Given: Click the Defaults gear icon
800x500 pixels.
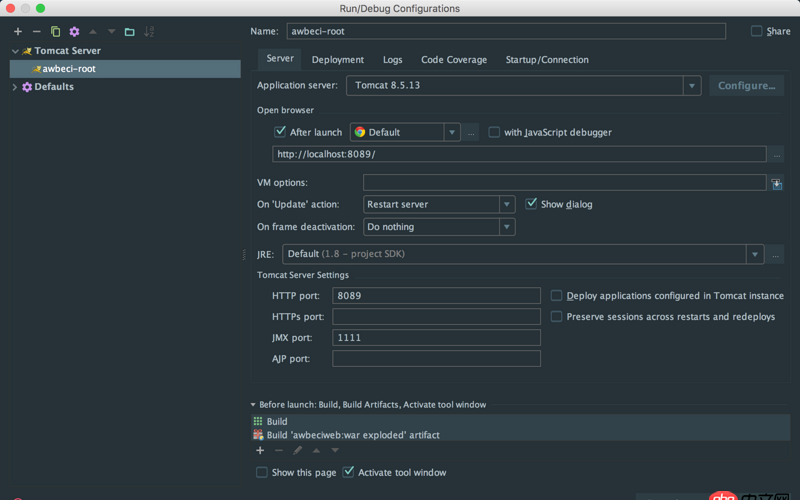Looking at the screenshot, I should point(27,87).
